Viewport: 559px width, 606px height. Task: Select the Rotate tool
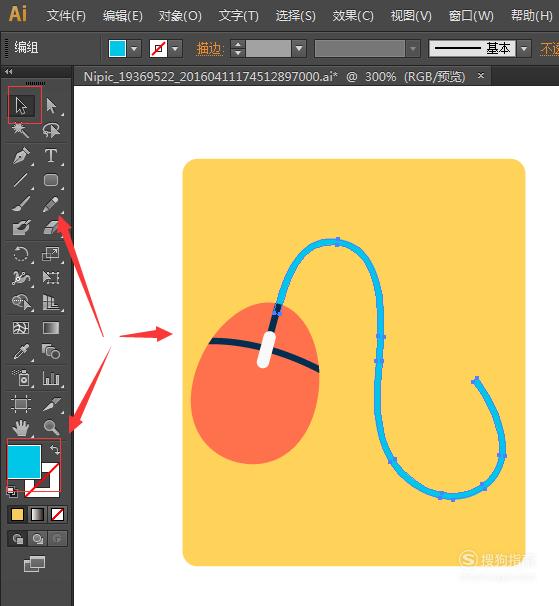coord(20,255)
